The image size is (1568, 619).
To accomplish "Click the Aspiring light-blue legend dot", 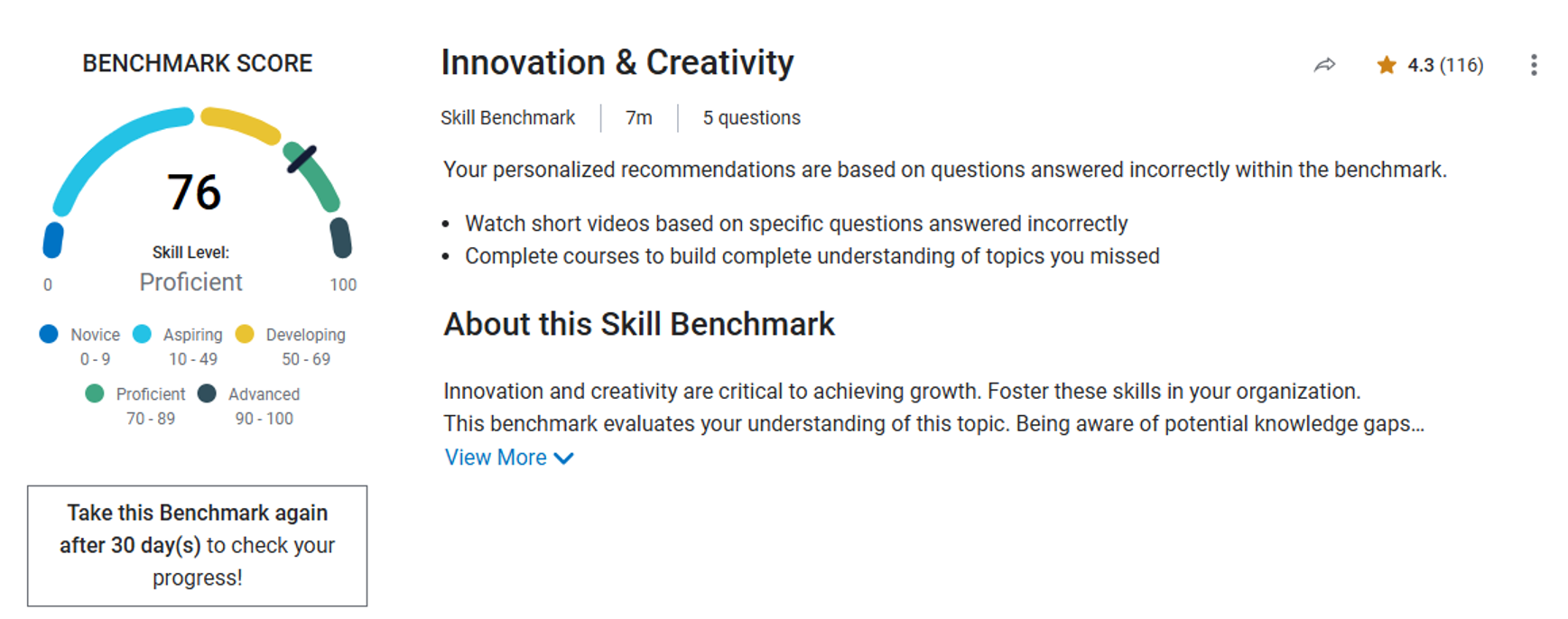I will tap(142, 334).
